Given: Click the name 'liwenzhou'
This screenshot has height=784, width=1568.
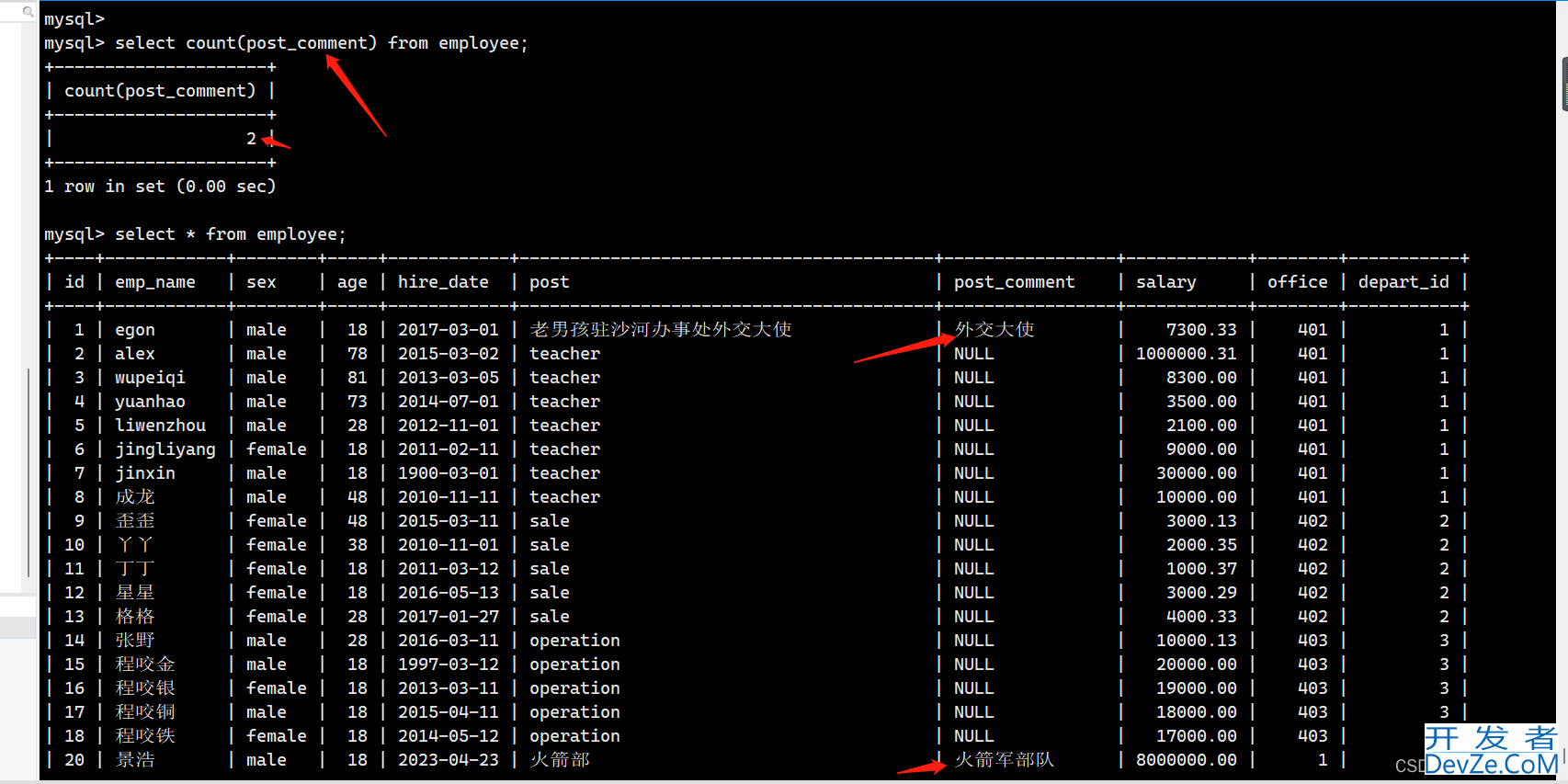Looking at the screenshot, I should (160, 426).
